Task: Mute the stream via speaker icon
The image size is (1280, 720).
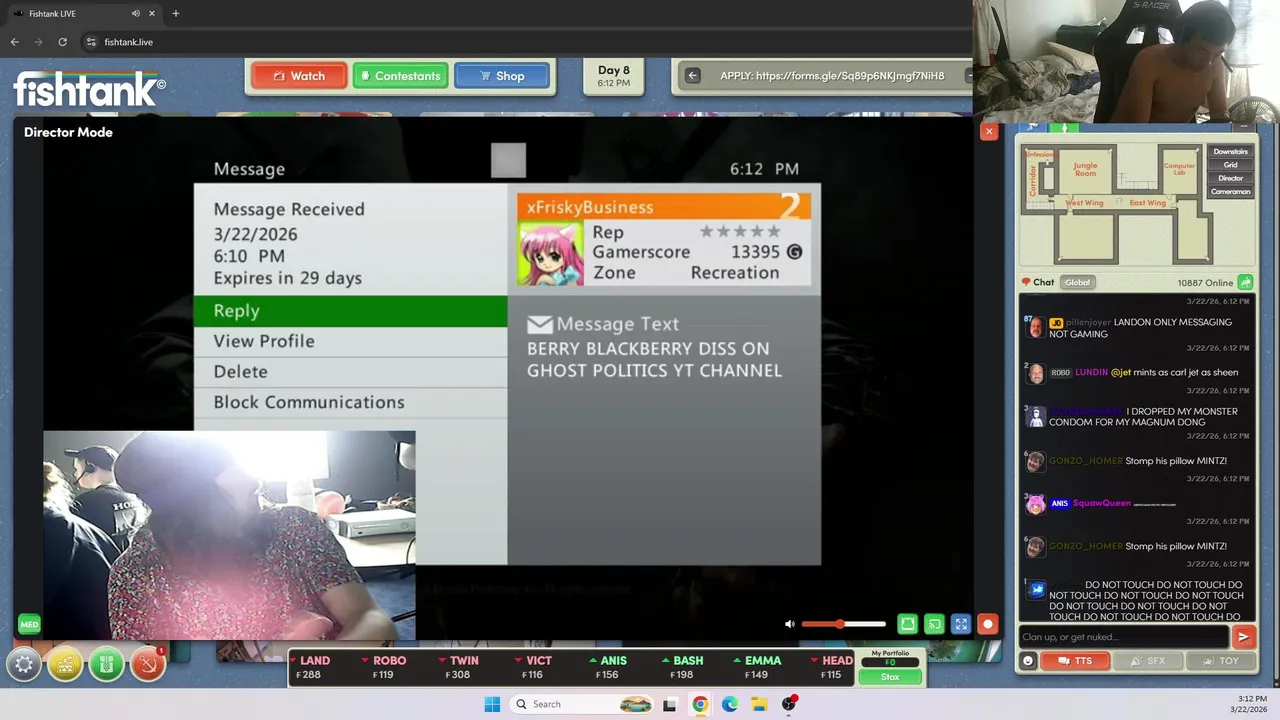Action: tap(790, 624)
